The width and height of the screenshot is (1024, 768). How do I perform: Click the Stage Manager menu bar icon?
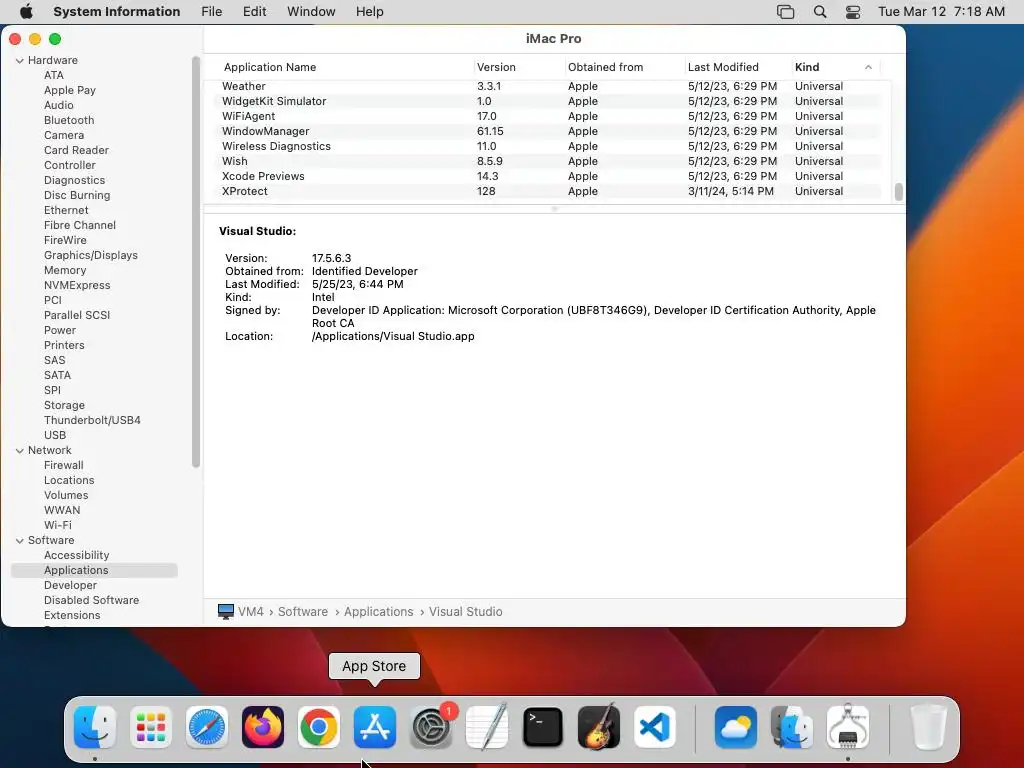(x=786, y=12)
